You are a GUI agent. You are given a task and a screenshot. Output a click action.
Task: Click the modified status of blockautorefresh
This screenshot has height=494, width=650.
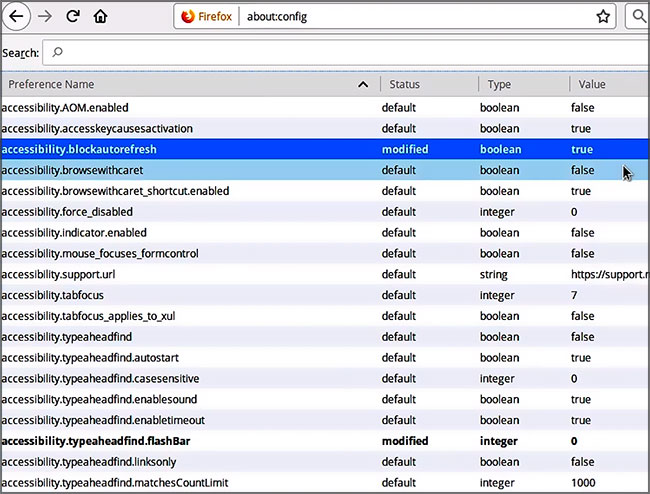405,149
